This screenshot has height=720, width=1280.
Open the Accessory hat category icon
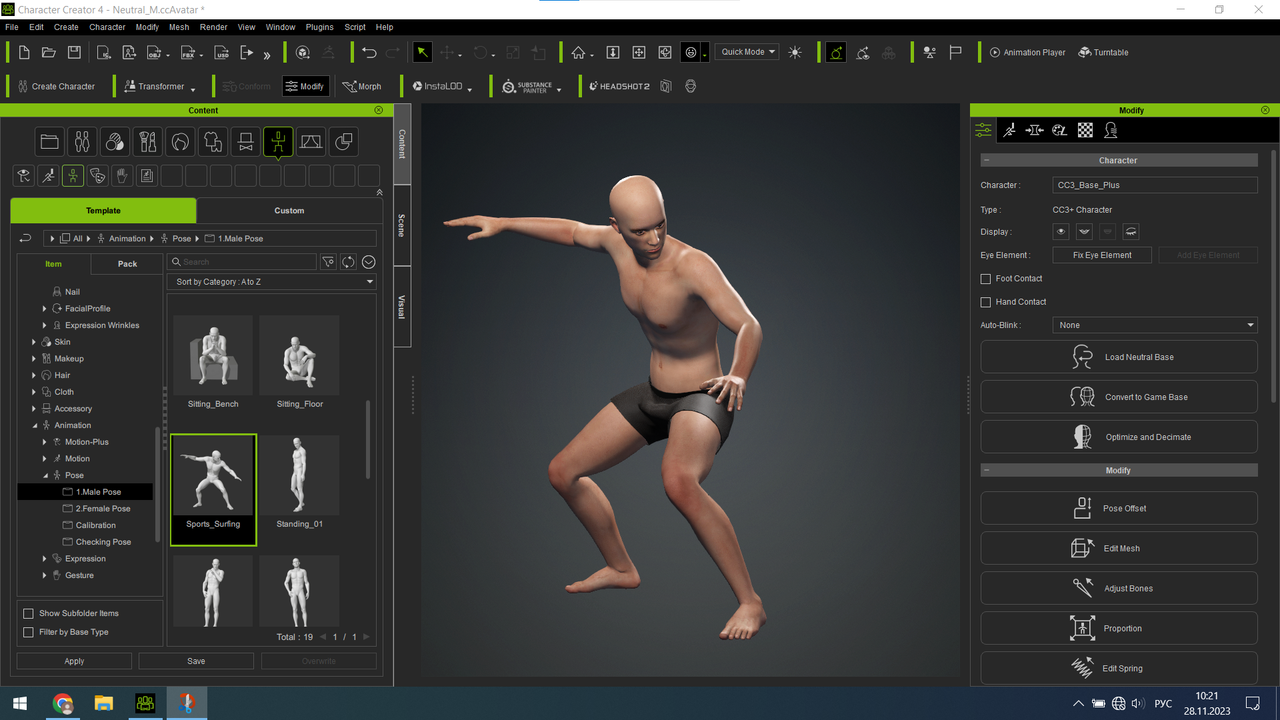(x=245, y=142)
